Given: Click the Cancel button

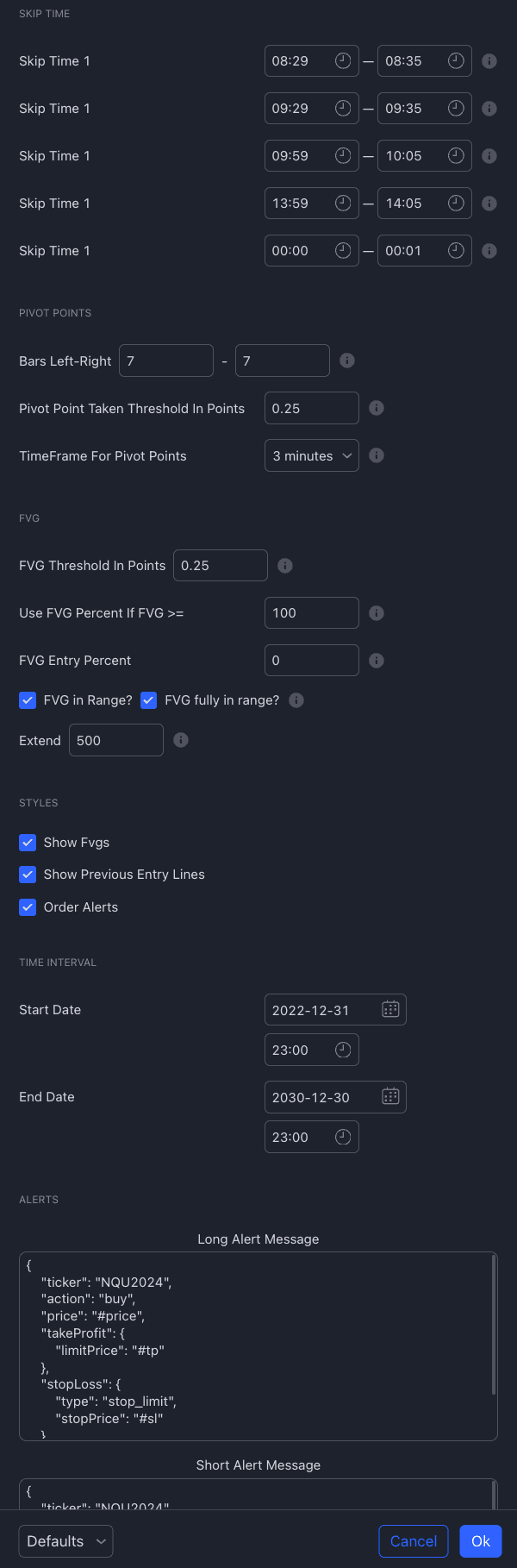Looking at the screenshot, I should pyautogui.click(x=414, y=1541).
